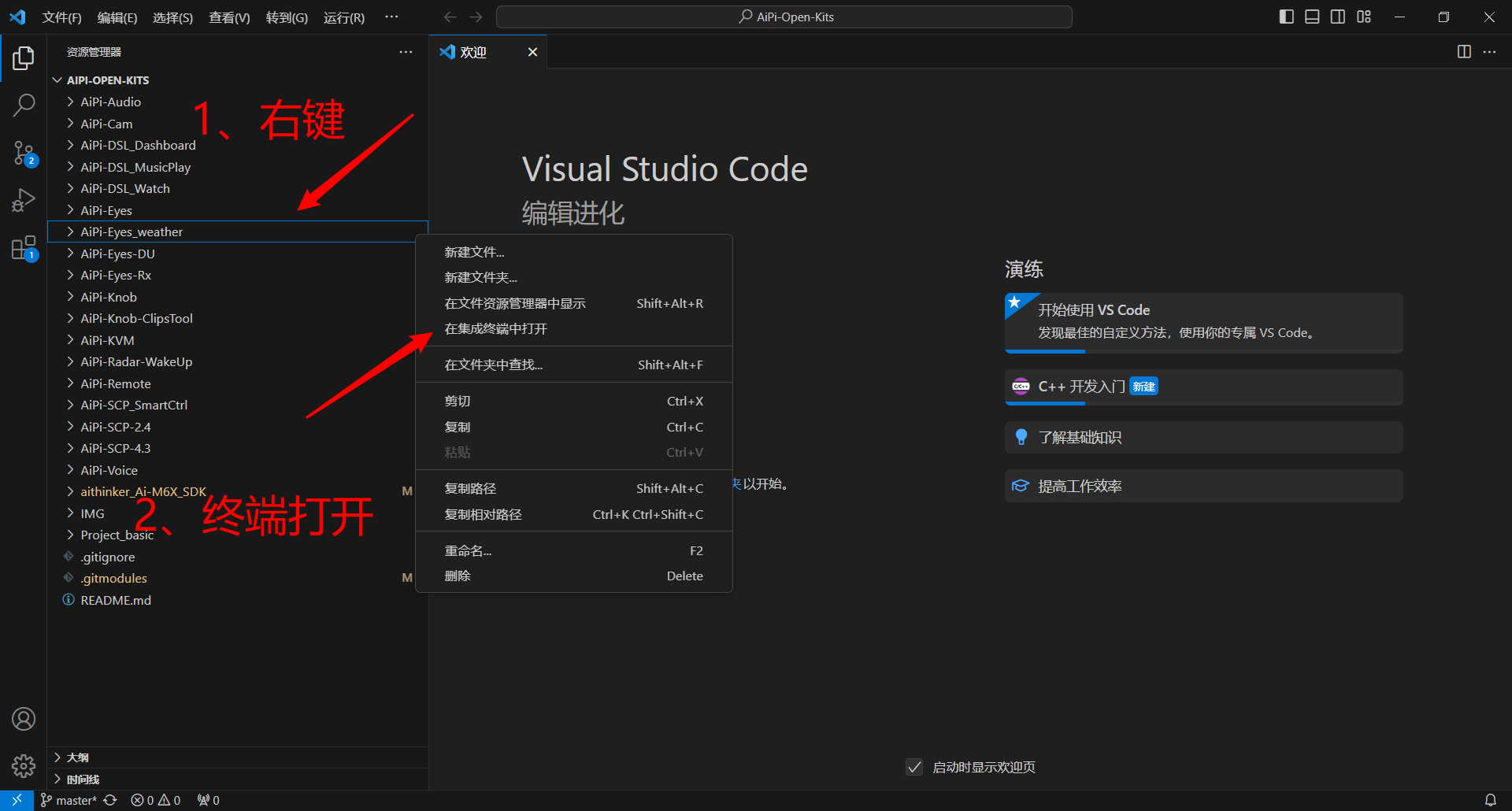Open the Extensions view icon
Image resolution: width=1512 pixels, height=811 pixels.
pyautogui.click(x=24, y=248)
